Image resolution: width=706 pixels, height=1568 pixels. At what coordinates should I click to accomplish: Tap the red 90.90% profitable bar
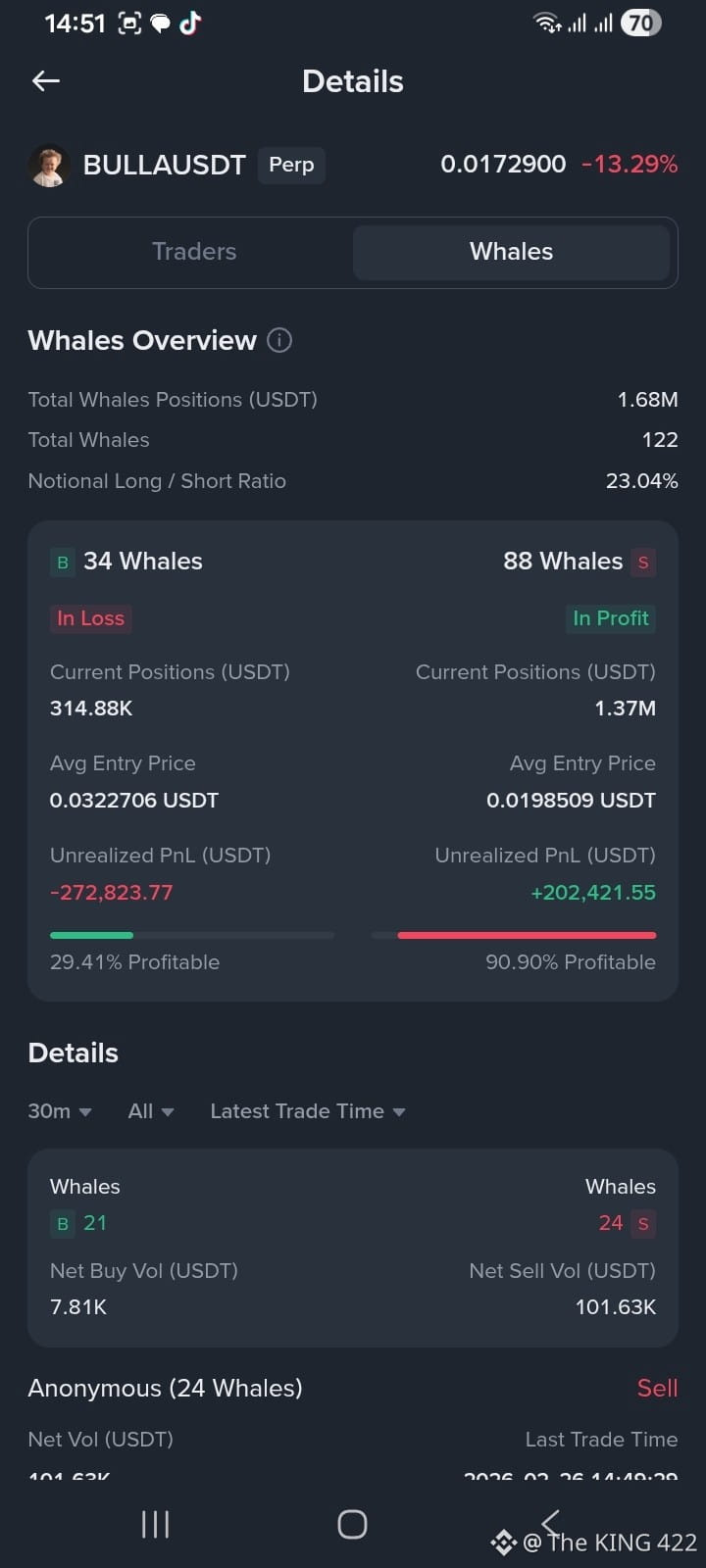[527, 936]
